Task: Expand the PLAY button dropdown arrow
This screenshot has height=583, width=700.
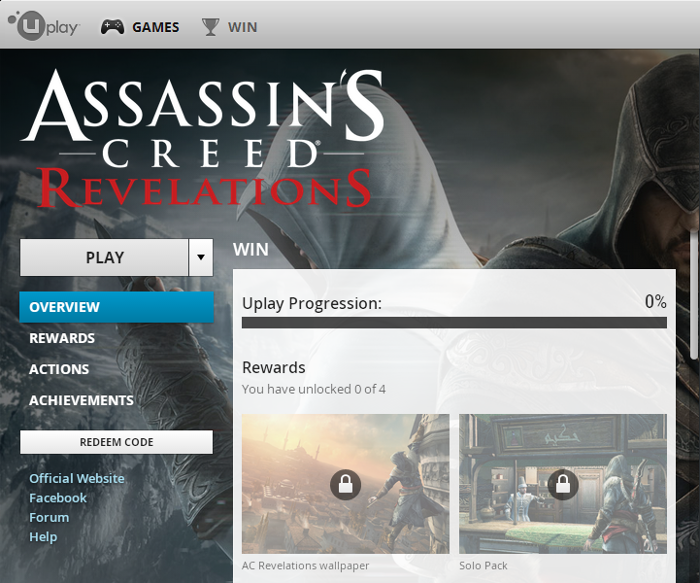Action: point(201,257)
